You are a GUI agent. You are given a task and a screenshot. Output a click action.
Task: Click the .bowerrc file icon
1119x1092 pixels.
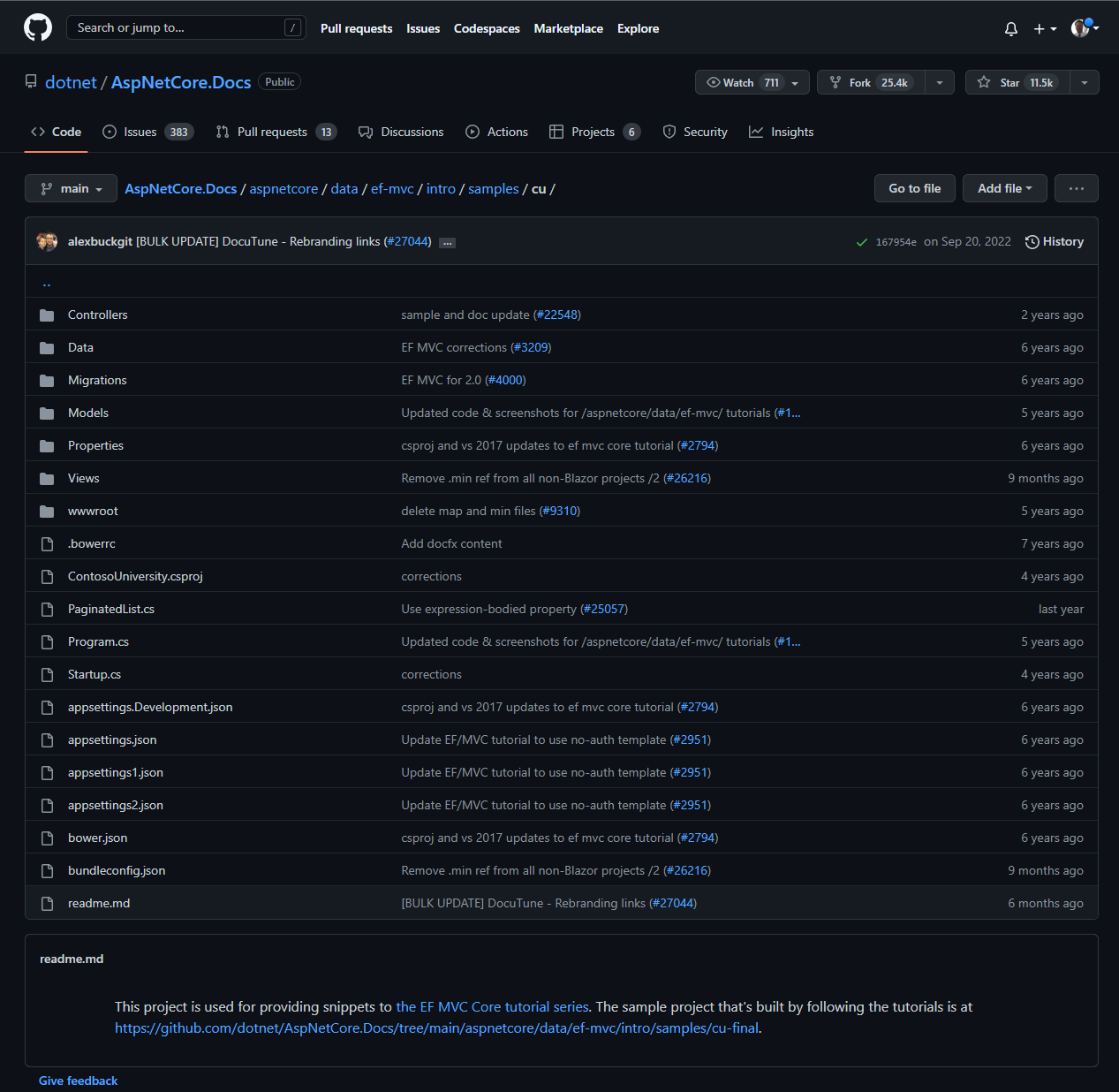coord(47,544)
